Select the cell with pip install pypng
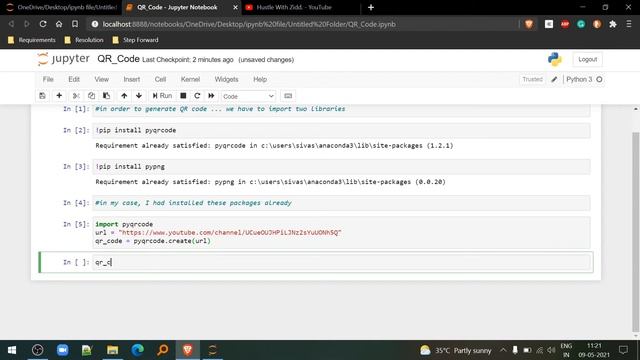The image size is (640, 360). tap(341, 167)
